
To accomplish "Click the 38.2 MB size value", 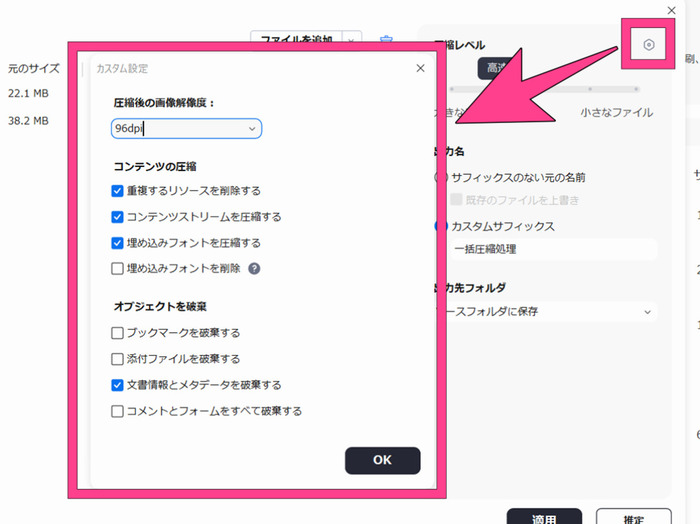I will (x=28, y=121).
